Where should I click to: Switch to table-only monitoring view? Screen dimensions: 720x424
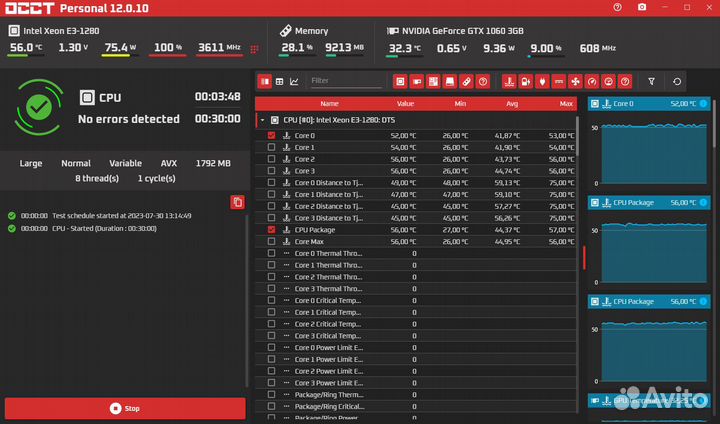click(279, 81)
